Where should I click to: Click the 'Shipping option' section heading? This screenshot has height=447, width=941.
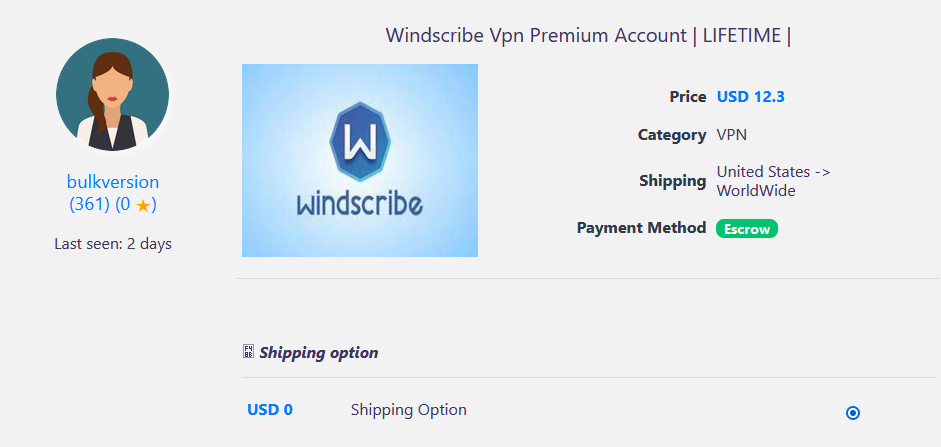click(319, 352)
